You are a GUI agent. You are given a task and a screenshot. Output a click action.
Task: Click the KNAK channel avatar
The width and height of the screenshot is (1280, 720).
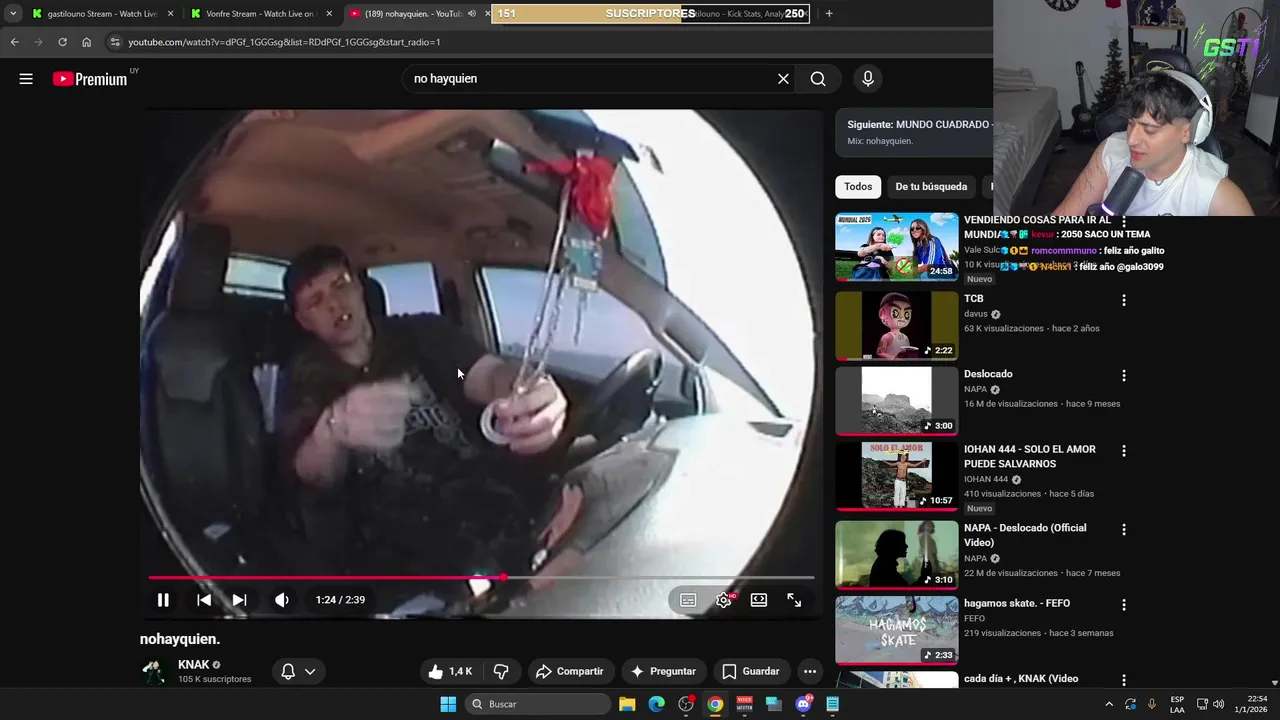pyautogui.click(x=154, y=672)
